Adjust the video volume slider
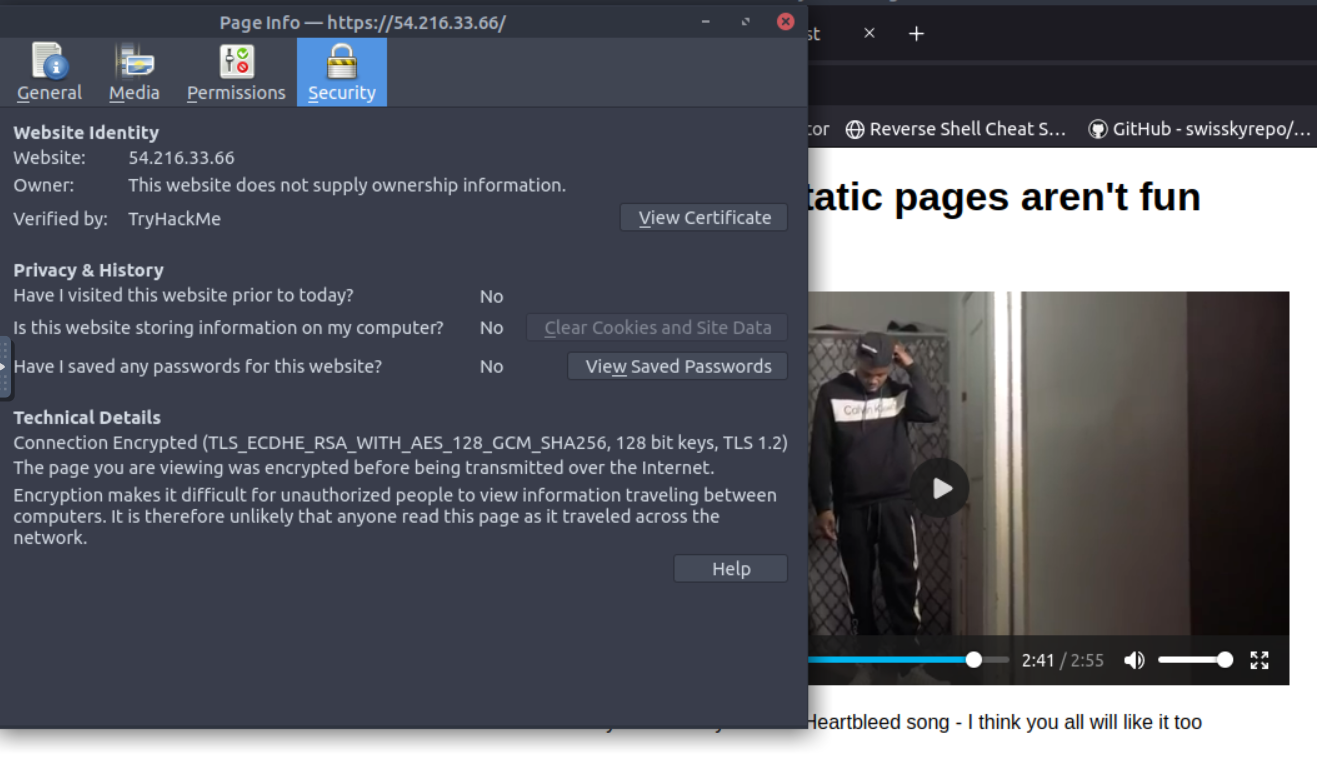This screenshot has height=760, width=1317. [x=1194, y=660]
